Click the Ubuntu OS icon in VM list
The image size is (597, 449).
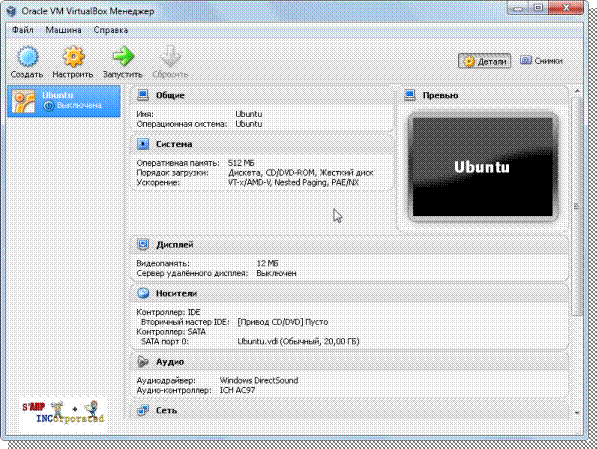(23, 101)
